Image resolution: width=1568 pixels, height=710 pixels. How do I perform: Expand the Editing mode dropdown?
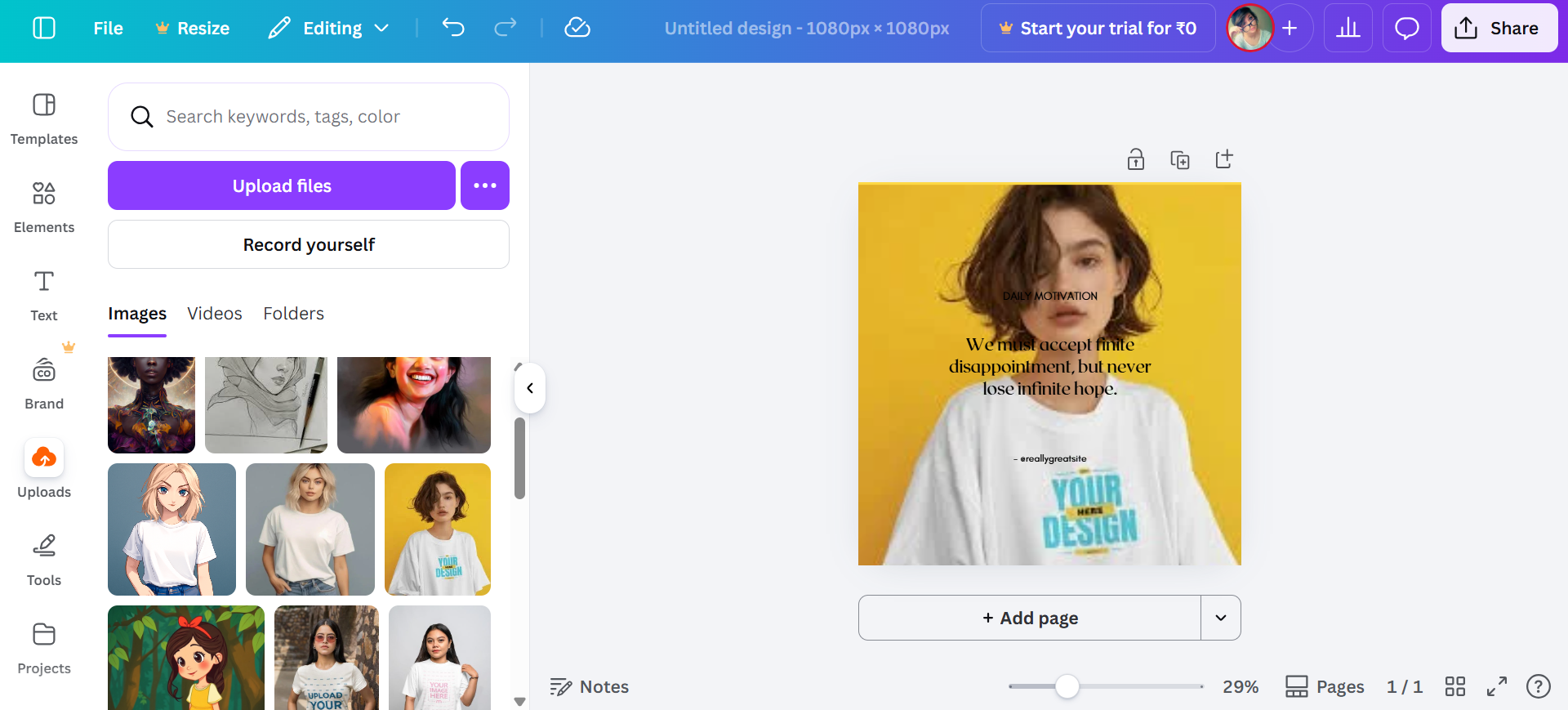(x=329, y=28)
